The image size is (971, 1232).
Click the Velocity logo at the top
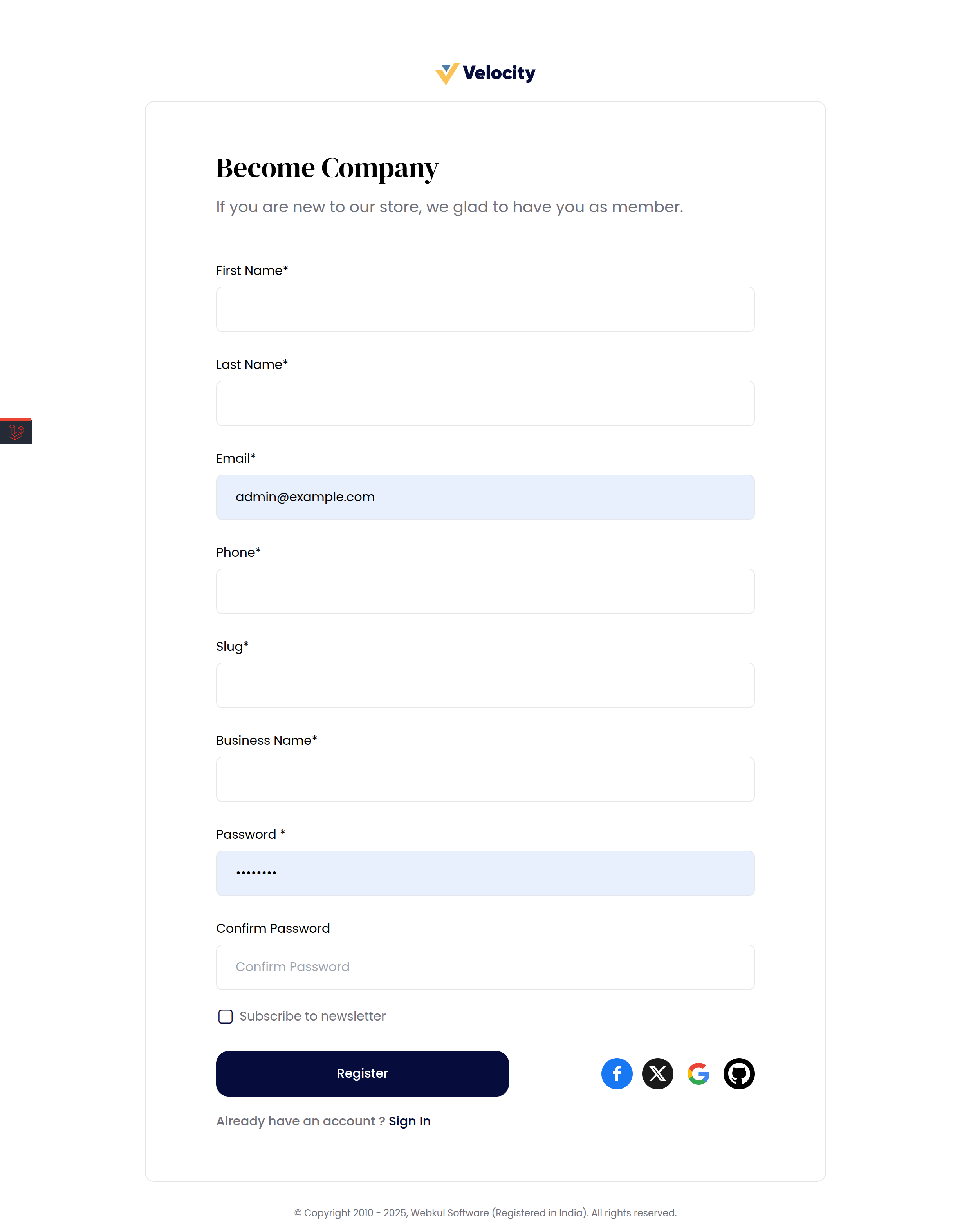[485, 72]
